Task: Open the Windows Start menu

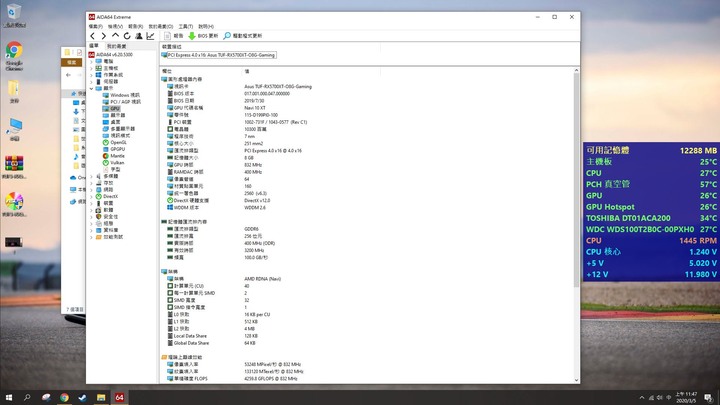Action: 8,397
